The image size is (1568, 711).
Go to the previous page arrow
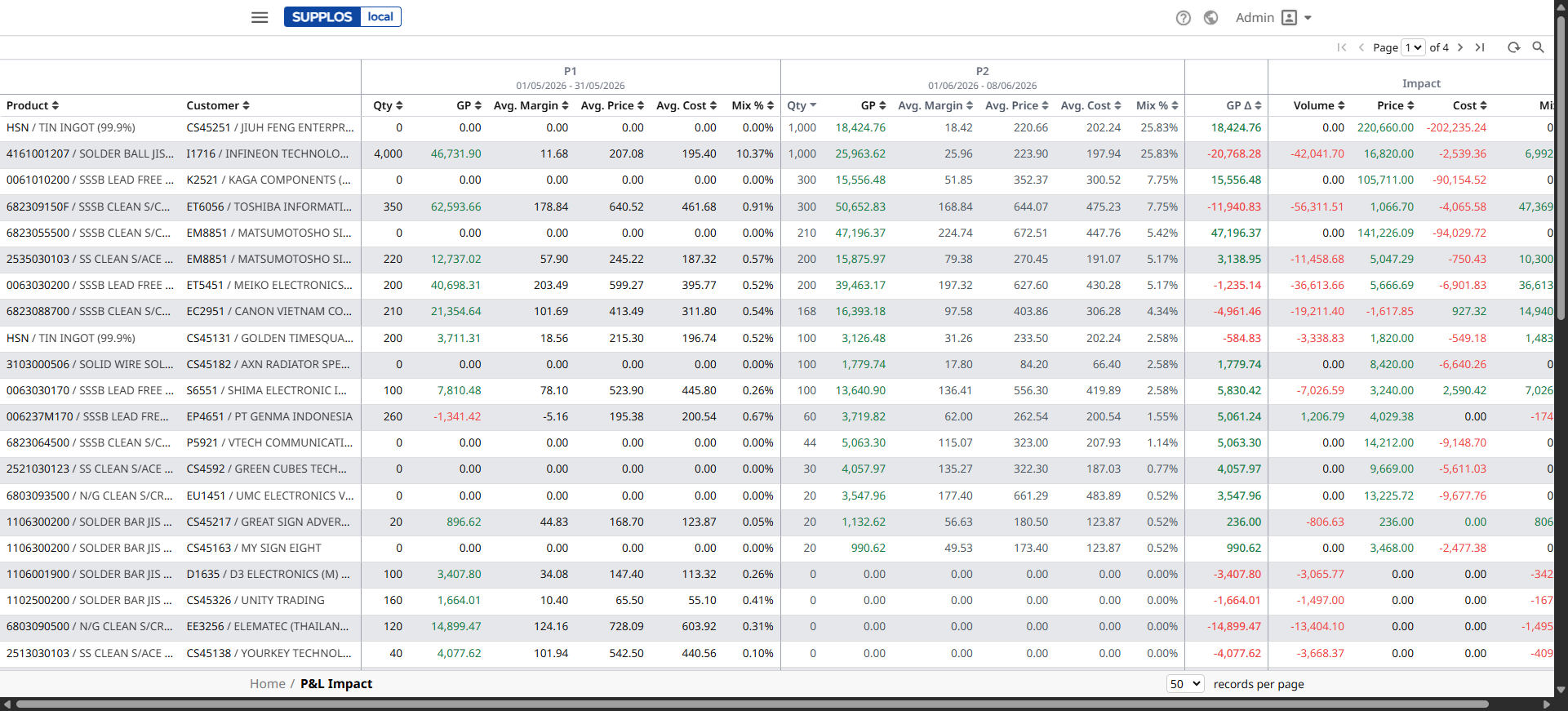coord(1361,47)
